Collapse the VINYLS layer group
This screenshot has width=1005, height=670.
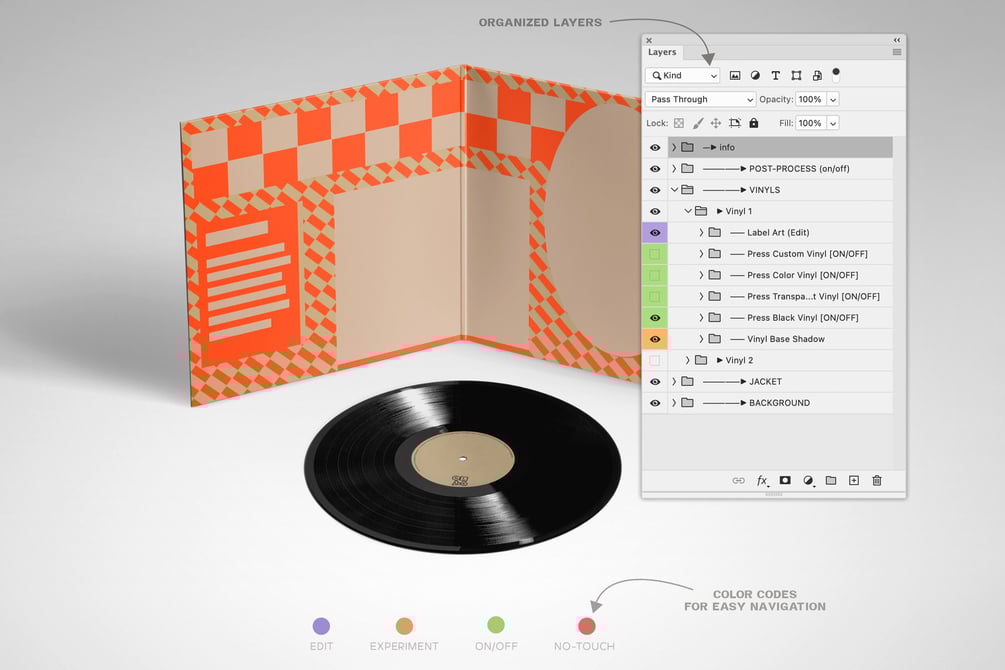click(674, 190)
